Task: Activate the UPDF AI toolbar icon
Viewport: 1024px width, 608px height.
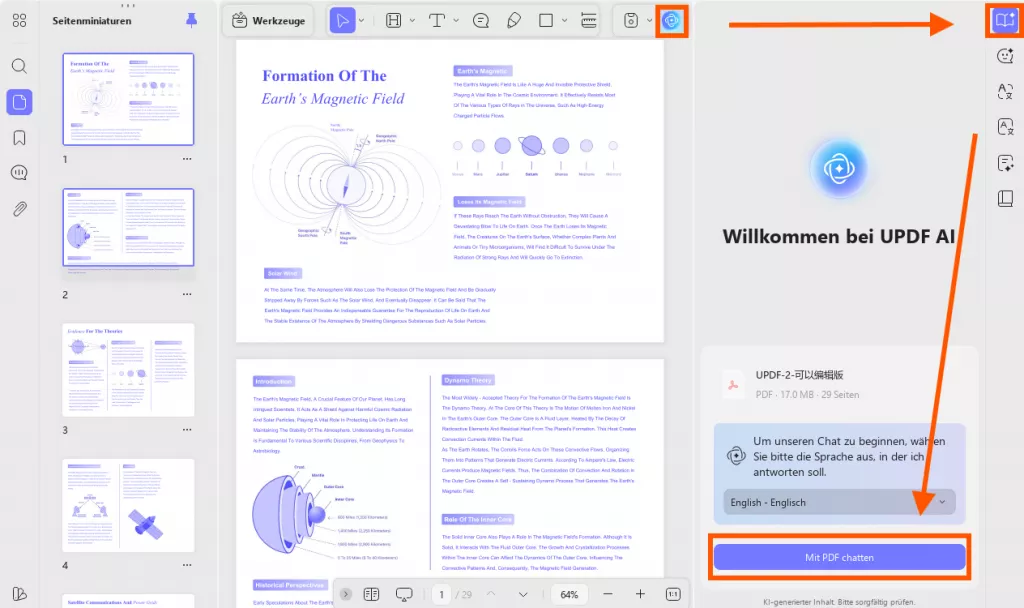Action: (x=670, y=21)
